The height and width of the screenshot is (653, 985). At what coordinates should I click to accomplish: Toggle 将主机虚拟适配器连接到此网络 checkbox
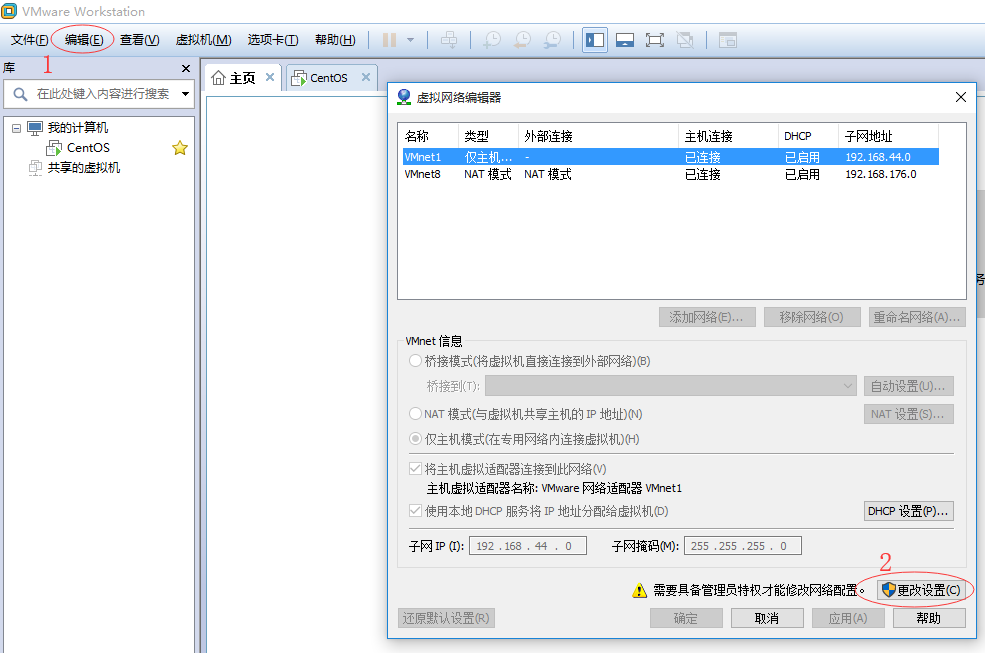(x=415, y=469)
